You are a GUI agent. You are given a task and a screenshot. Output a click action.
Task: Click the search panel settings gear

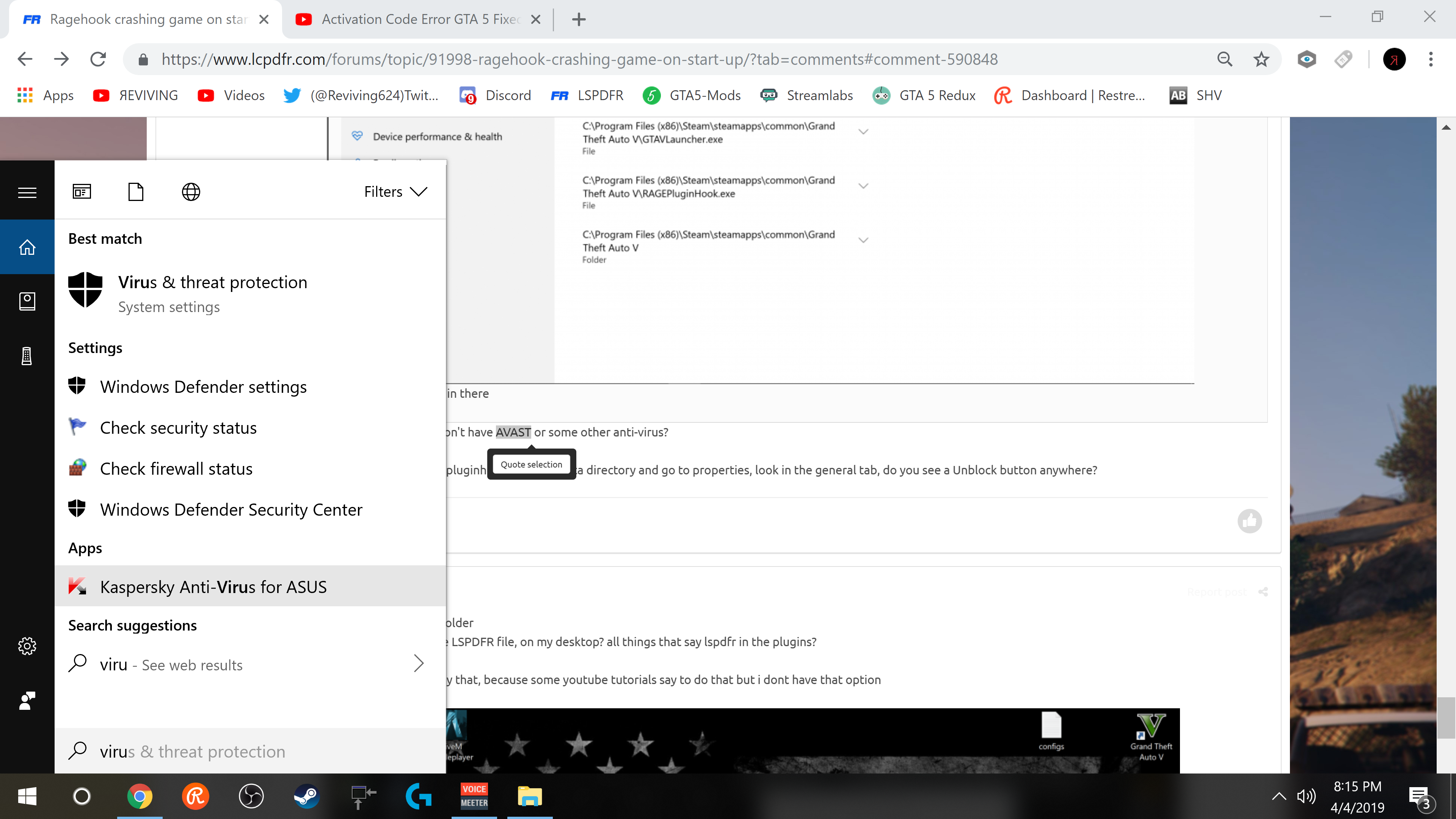pyautogui.click(x=27, y=645)
